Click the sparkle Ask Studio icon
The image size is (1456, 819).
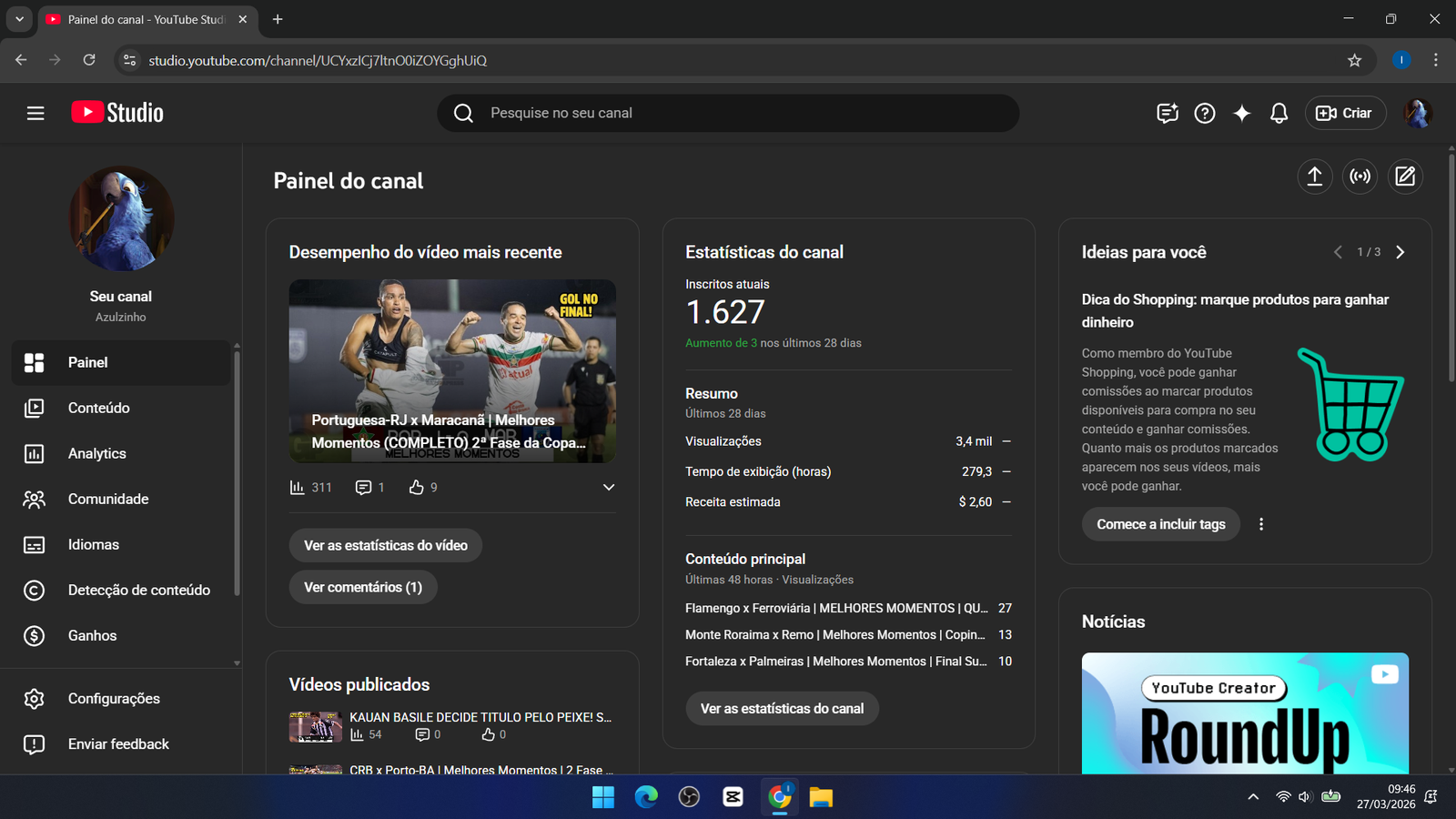[1241, 113]
